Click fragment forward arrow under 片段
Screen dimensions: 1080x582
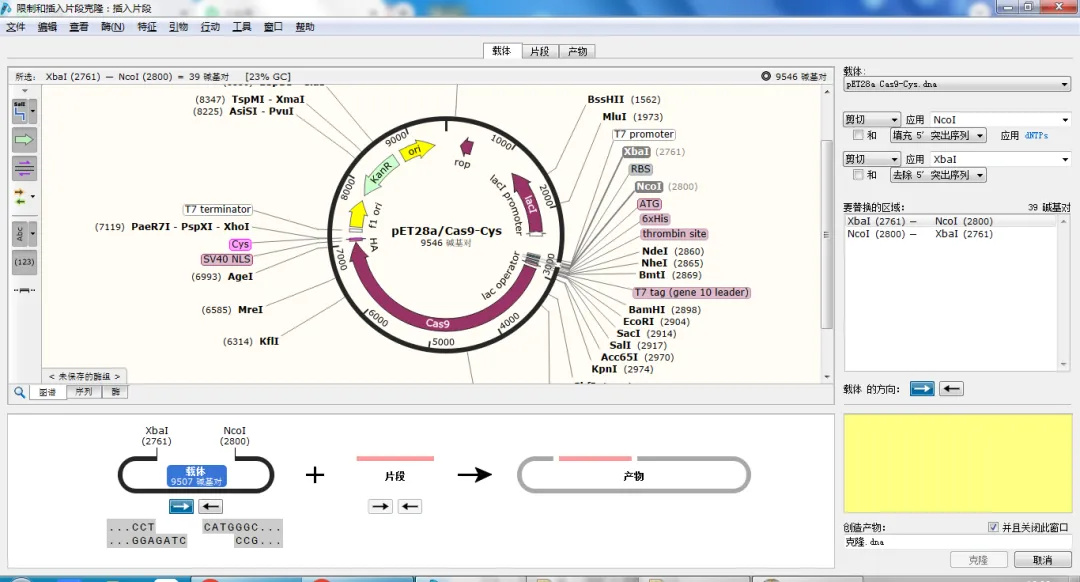(x=380, y=507)
